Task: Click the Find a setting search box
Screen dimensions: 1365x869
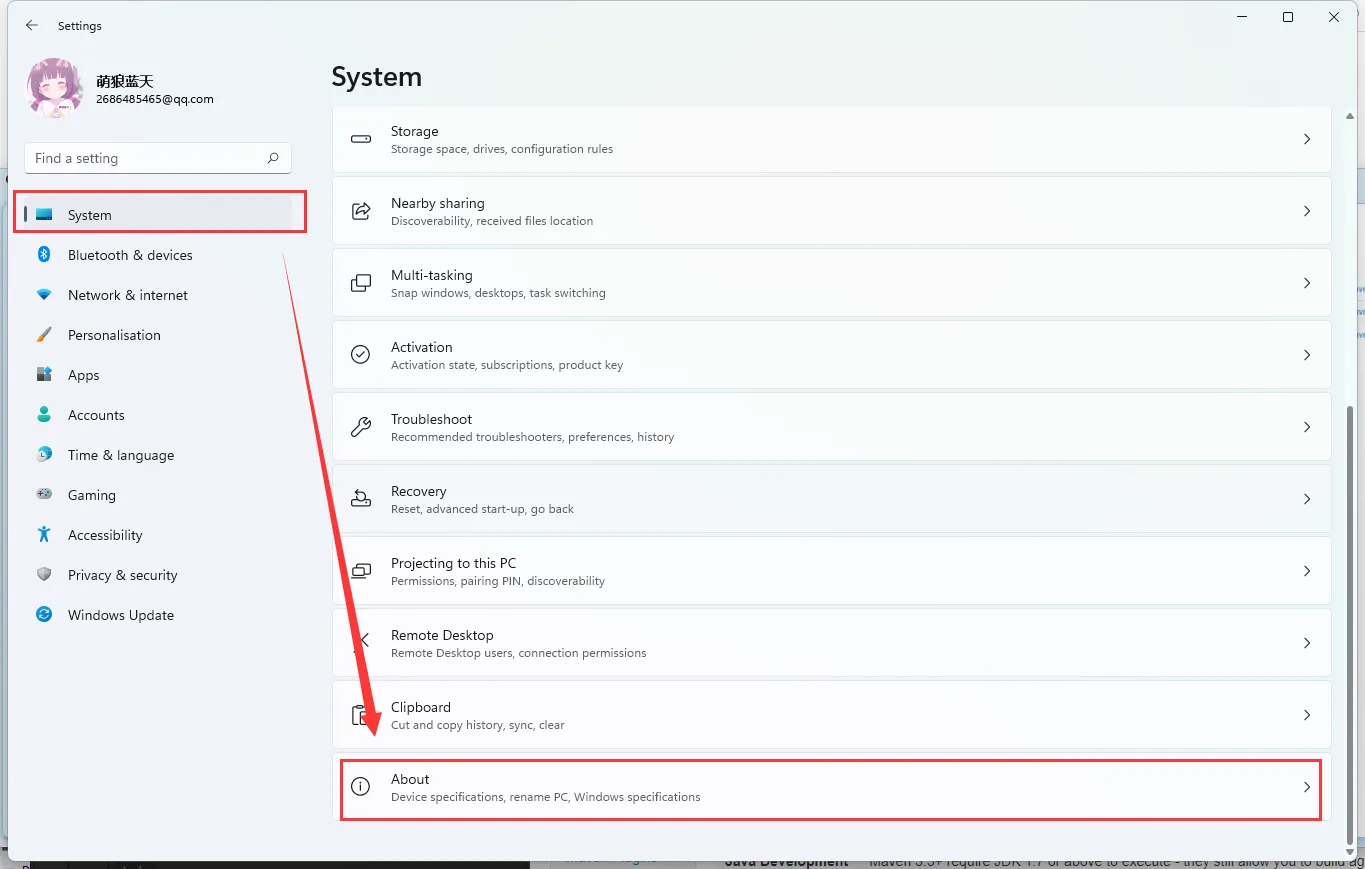Action: [x=158, y=158]
